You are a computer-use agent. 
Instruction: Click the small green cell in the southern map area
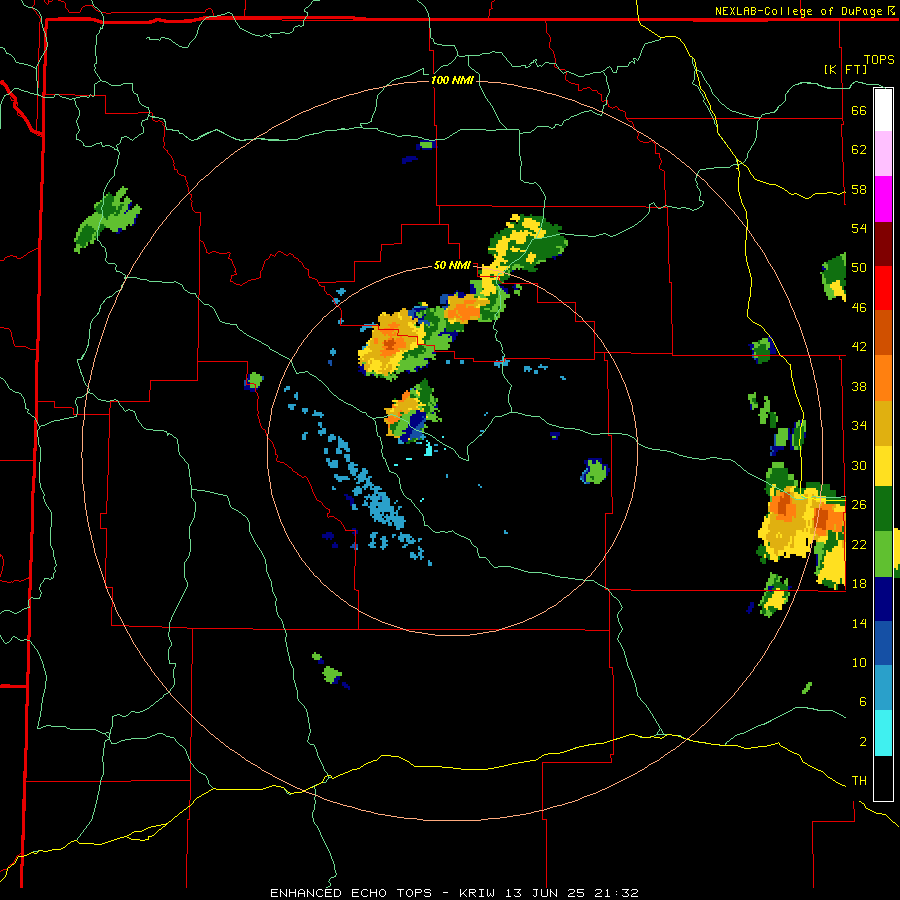pyautogui.click(x=331, y=672)
